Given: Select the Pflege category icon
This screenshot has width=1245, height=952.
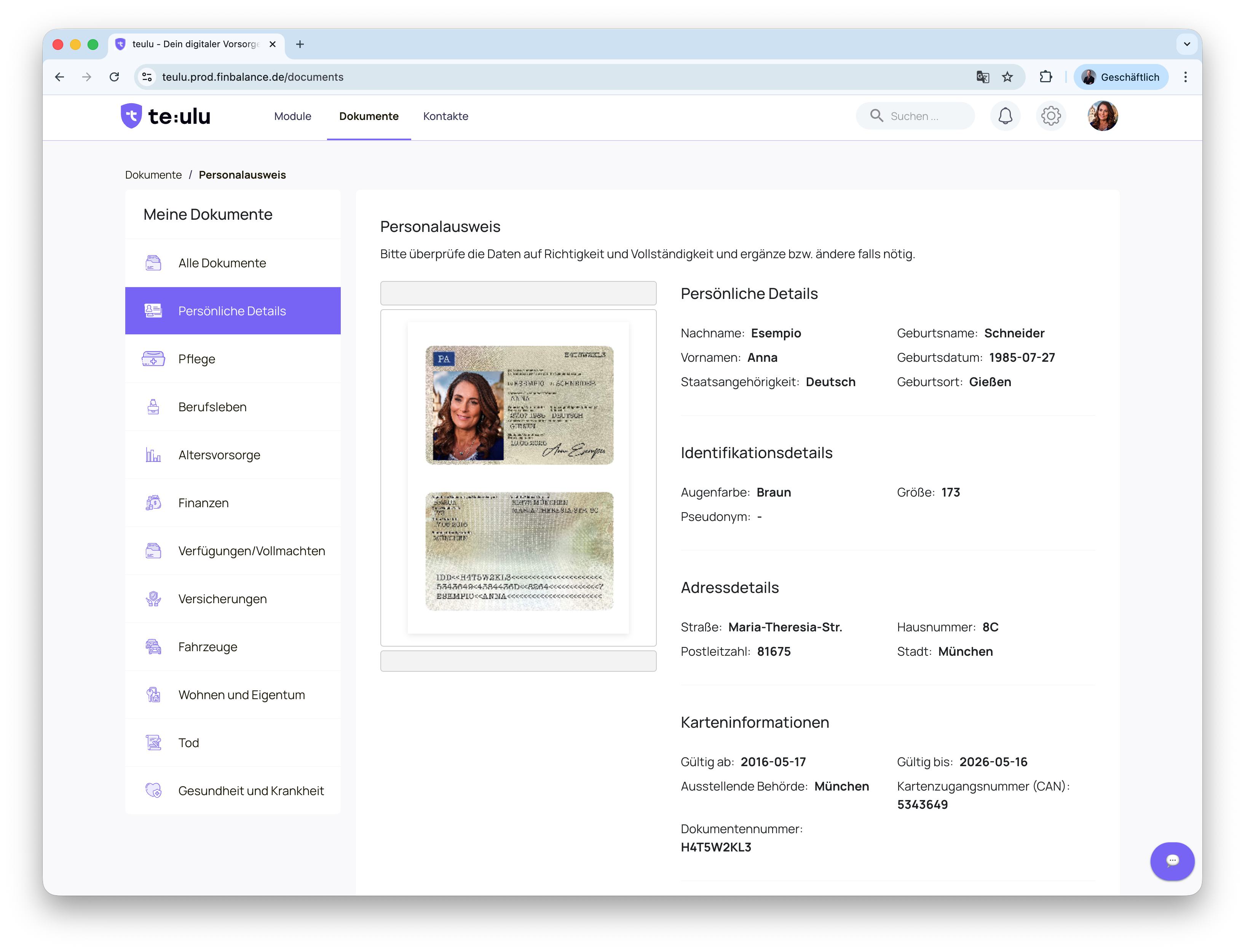Looking at the screenshot, I should coord(153,359).
